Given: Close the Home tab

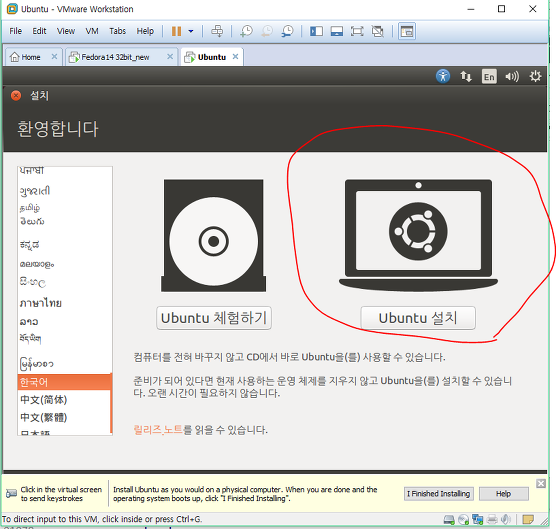Looking at the screenshot, I should pyautogui.click(x=54, y=57).
